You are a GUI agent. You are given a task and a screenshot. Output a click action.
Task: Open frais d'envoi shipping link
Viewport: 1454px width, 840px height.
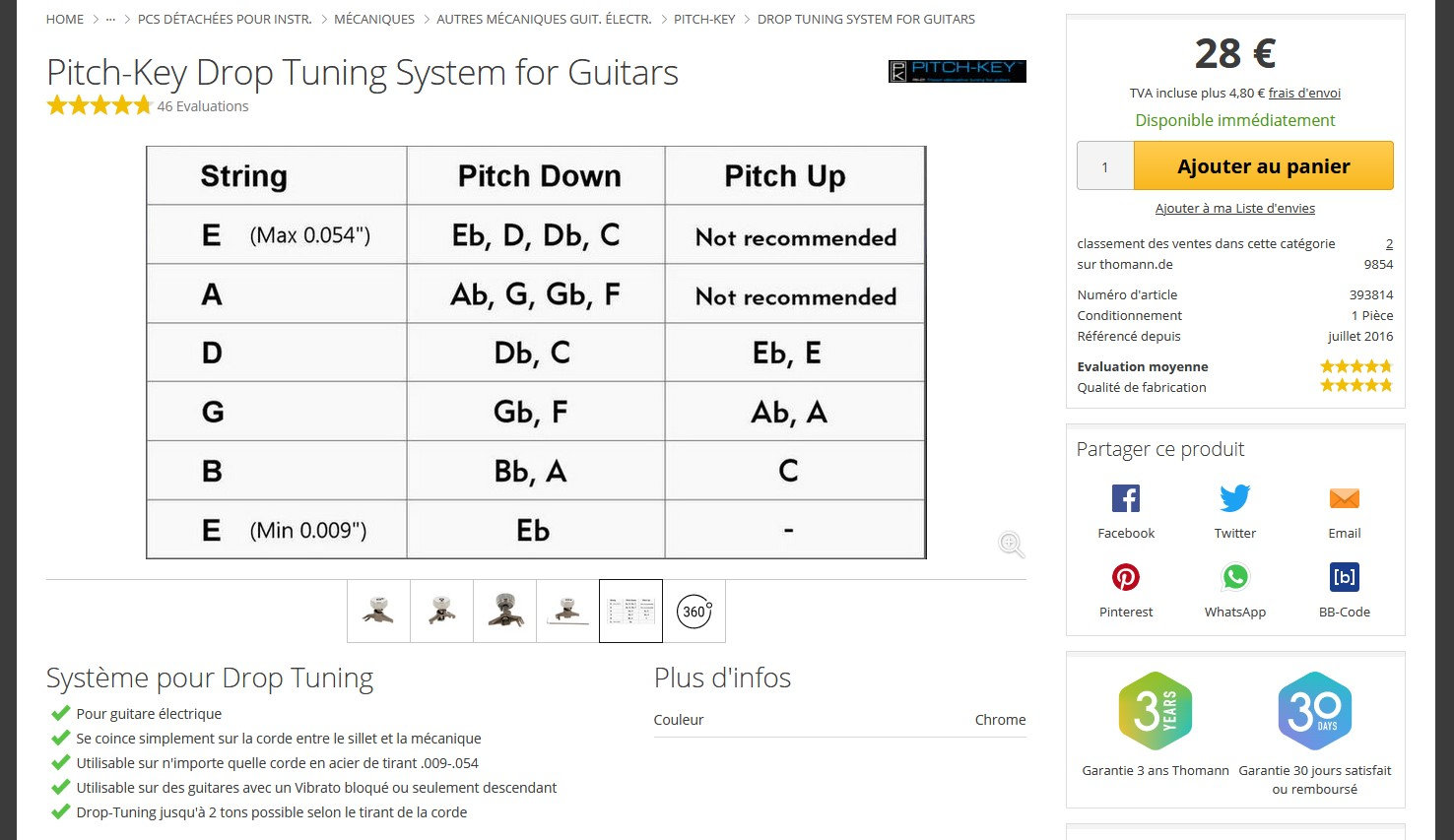tap(1304, 93)
